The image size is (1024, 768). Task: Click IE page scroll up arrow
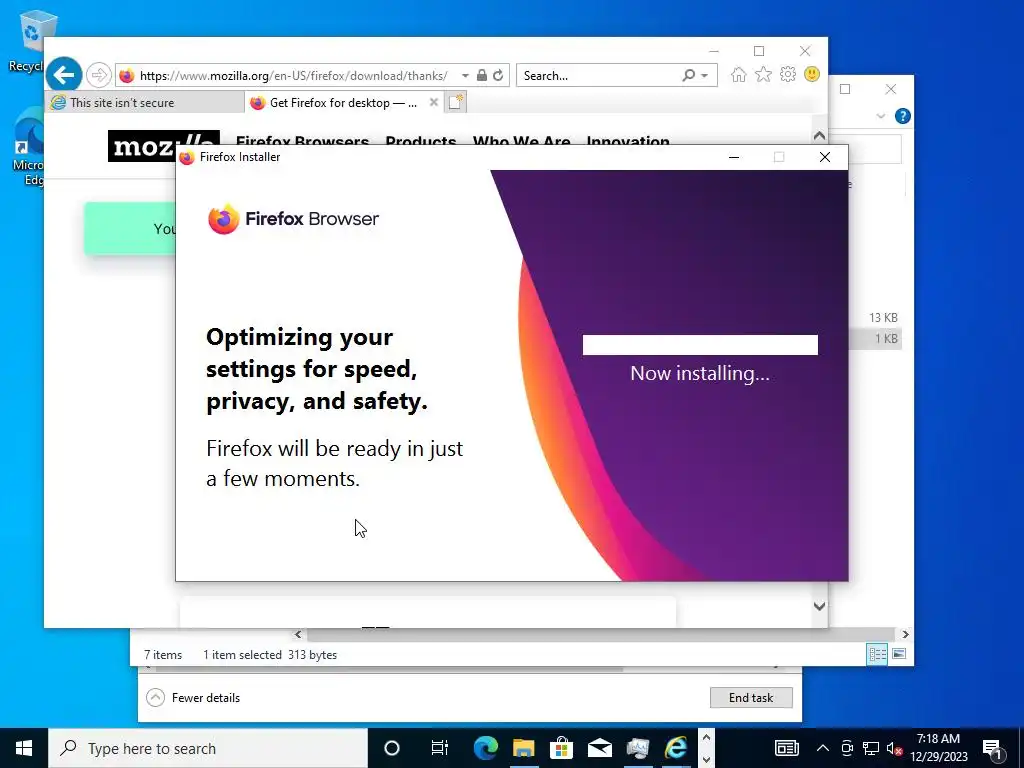point(819,135)
